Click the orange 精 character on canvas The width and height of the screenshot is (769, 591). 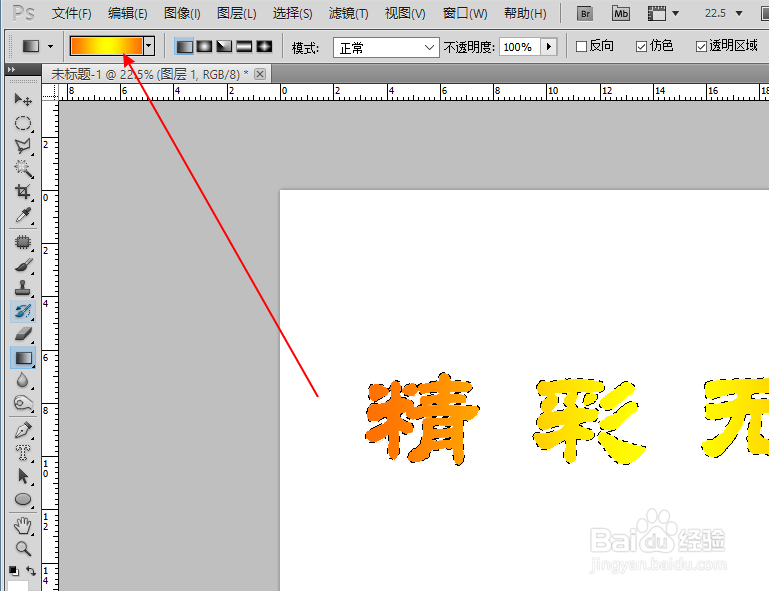pos(421,419)
